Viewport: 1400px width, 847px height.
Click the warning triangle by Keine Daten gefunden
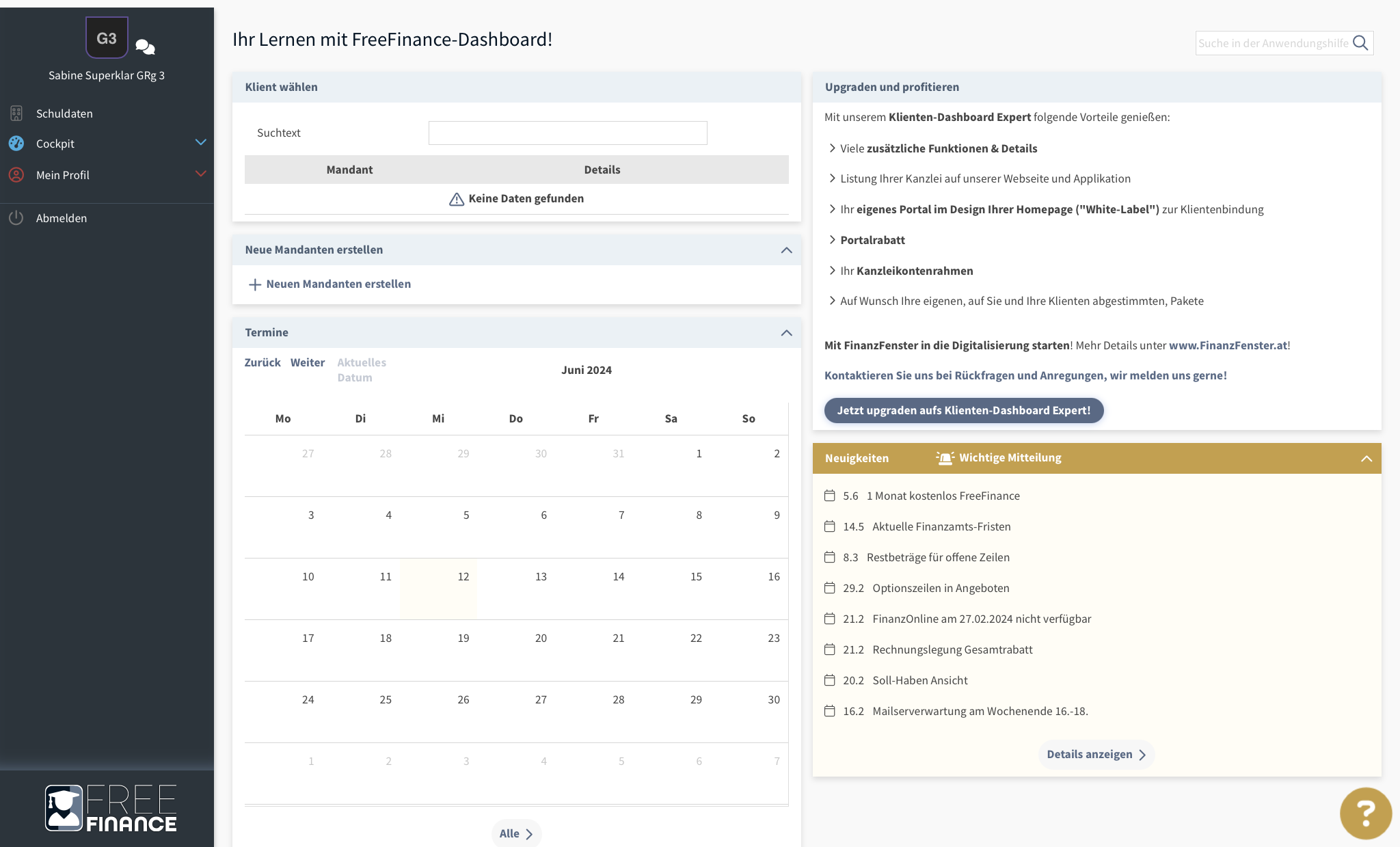457,199
